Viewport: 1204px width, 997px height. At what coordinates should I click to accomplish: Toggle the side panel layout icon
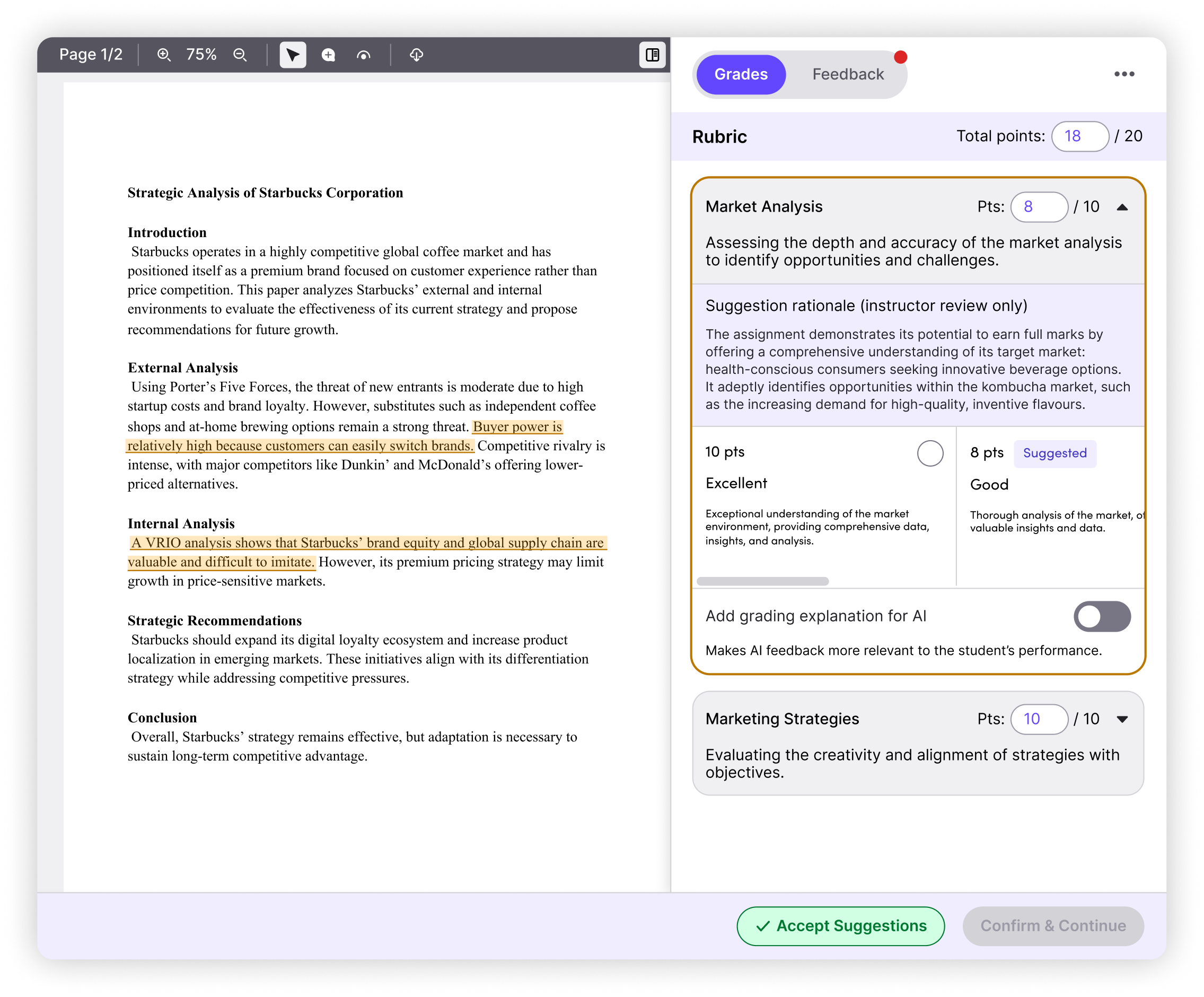pos(652,55)
